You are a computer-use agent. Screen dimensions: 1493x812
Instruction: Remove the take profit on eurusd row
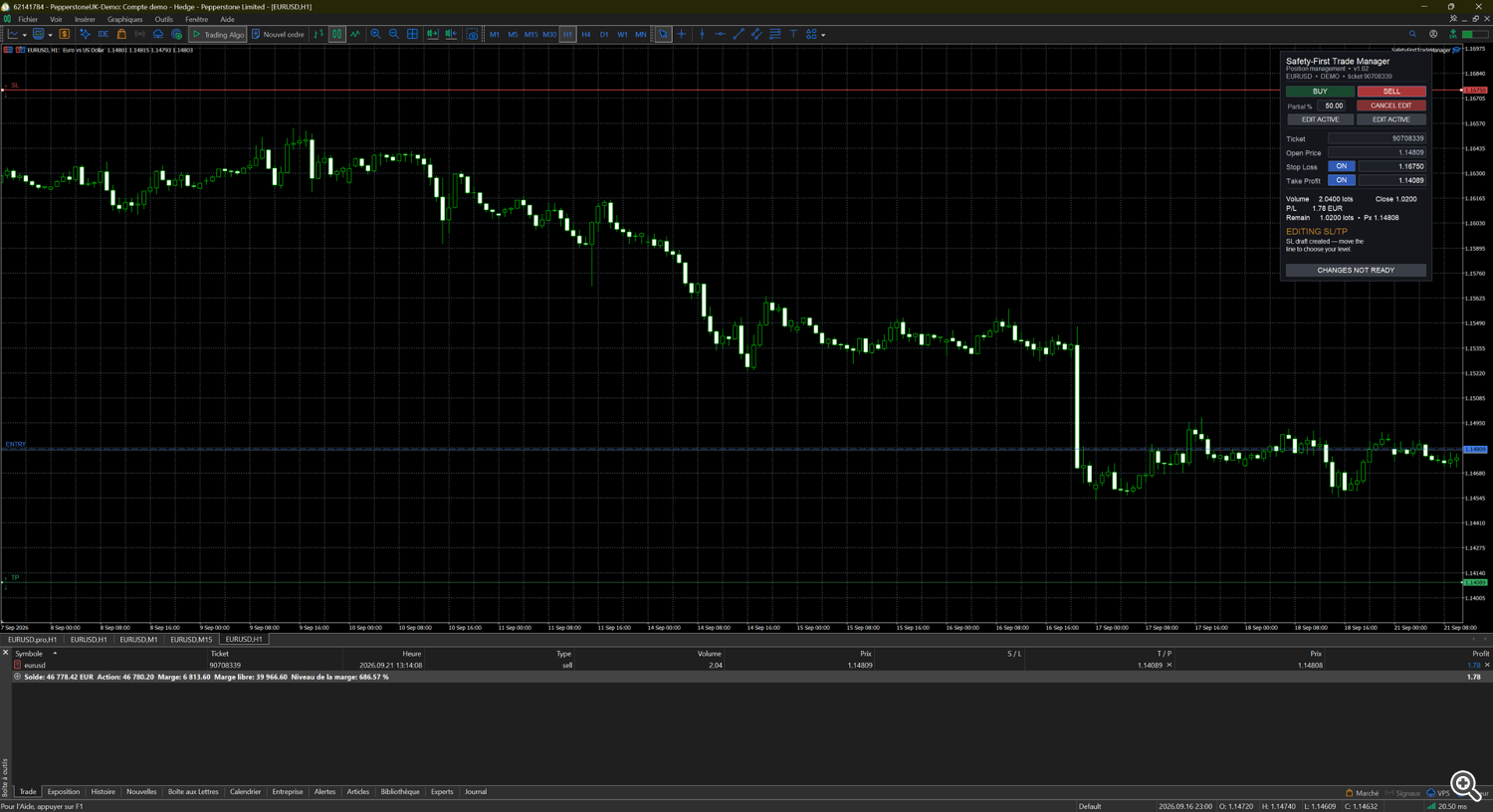coord(1169,665)
